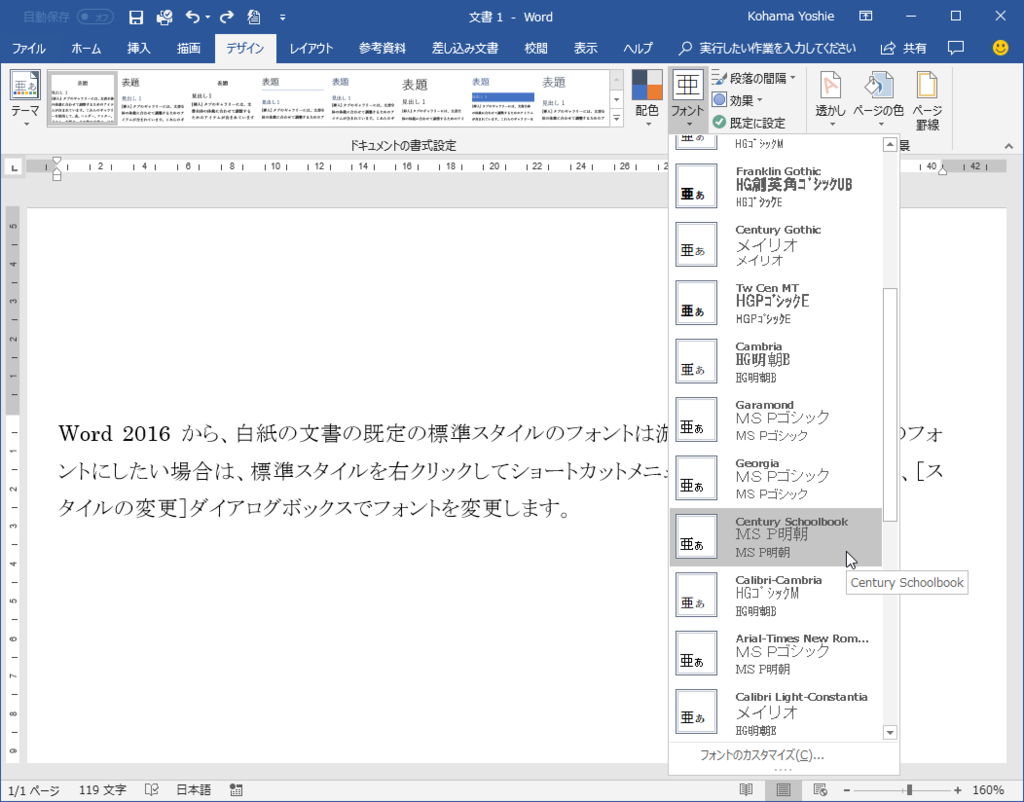Select the Tw Cen MT font theme
Viewport: 1024px width, 802px height.
tap(776, 303)
